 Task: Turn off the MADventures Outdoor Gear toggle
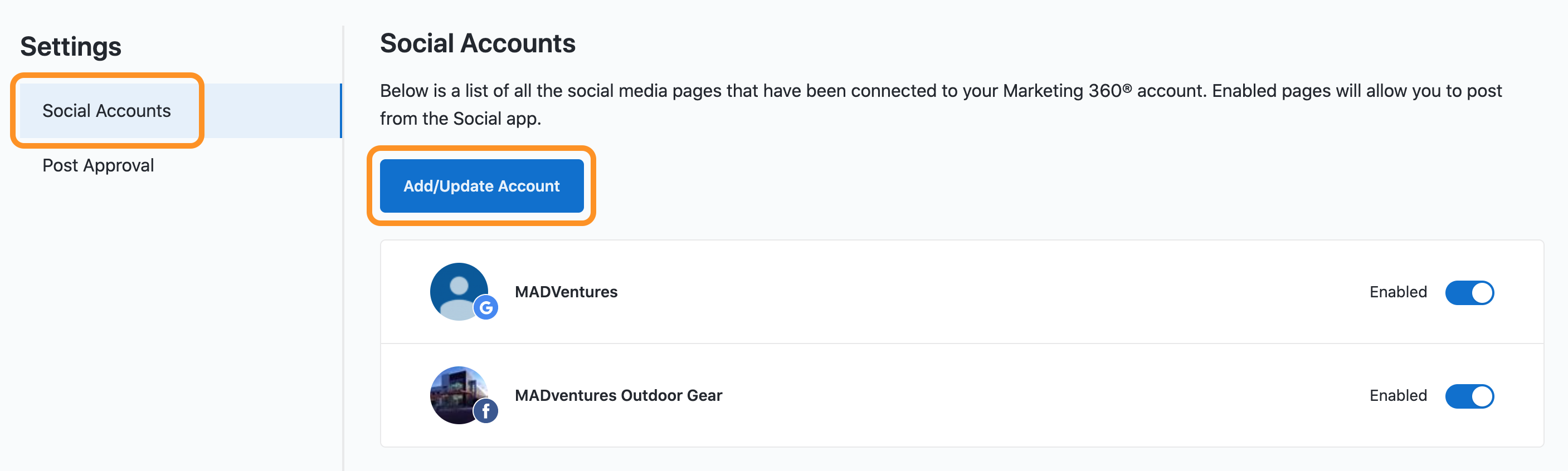1469,396
